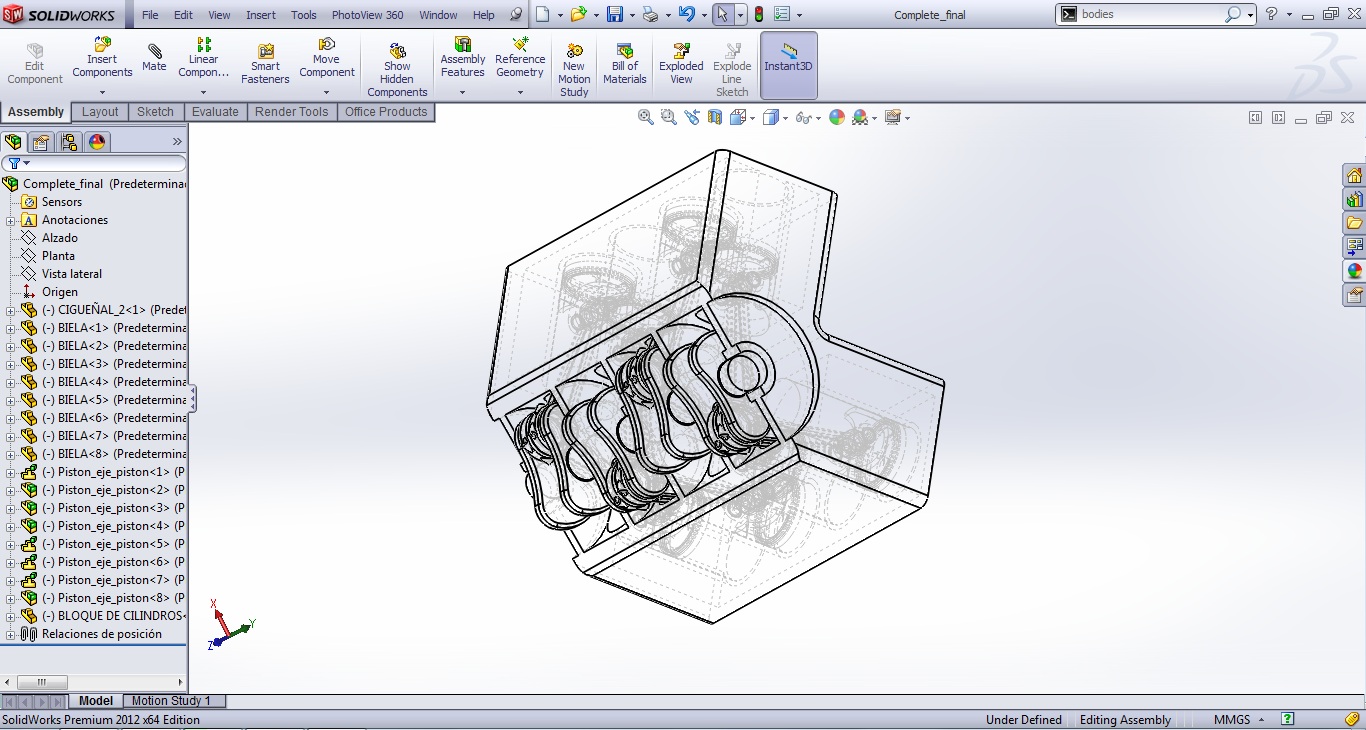The image size is (1366, 730).
Task: Click the Edit Component button
Action: [35, 64]
